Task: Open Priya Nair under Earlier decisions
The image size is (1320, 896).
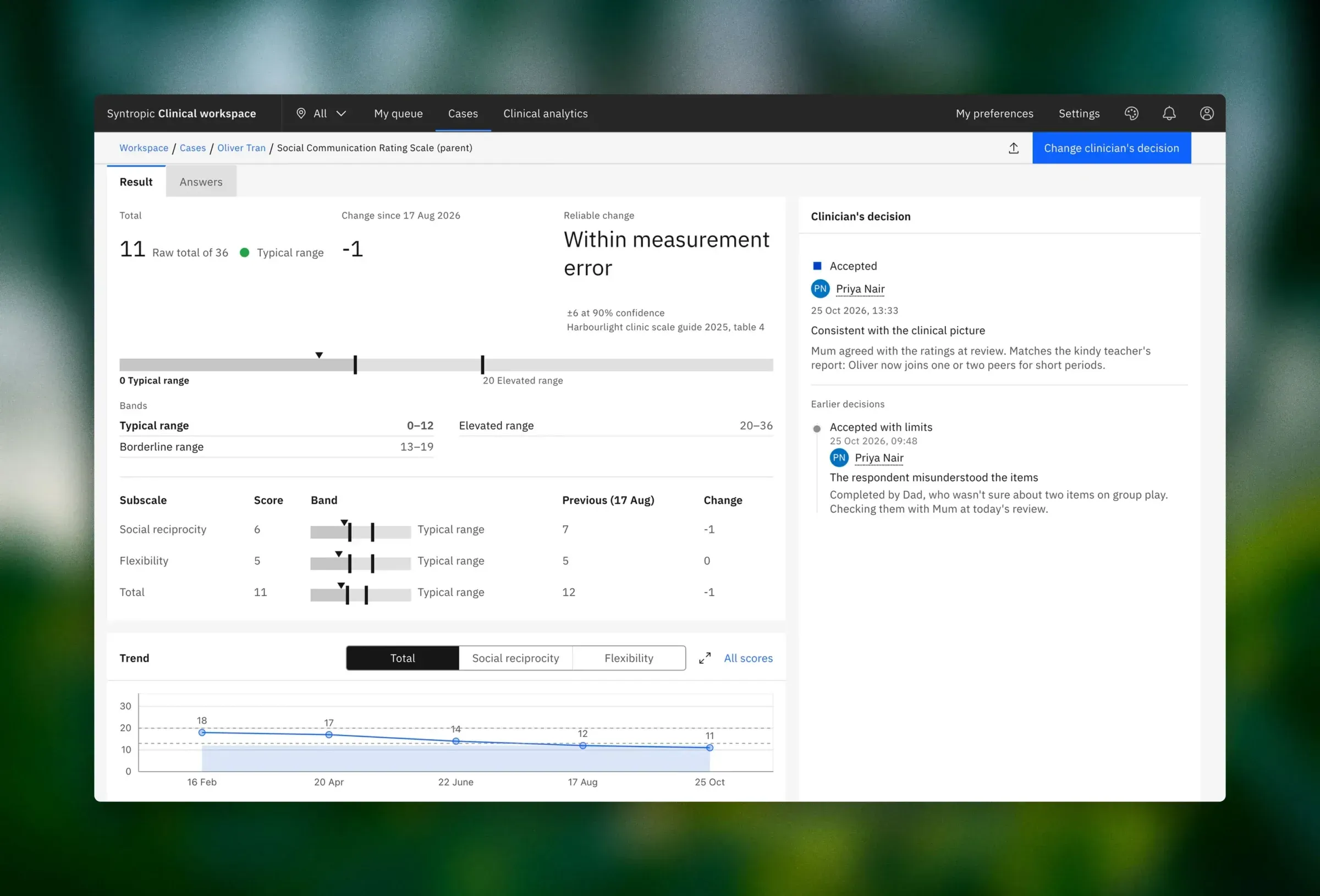Action: point(879,458)
